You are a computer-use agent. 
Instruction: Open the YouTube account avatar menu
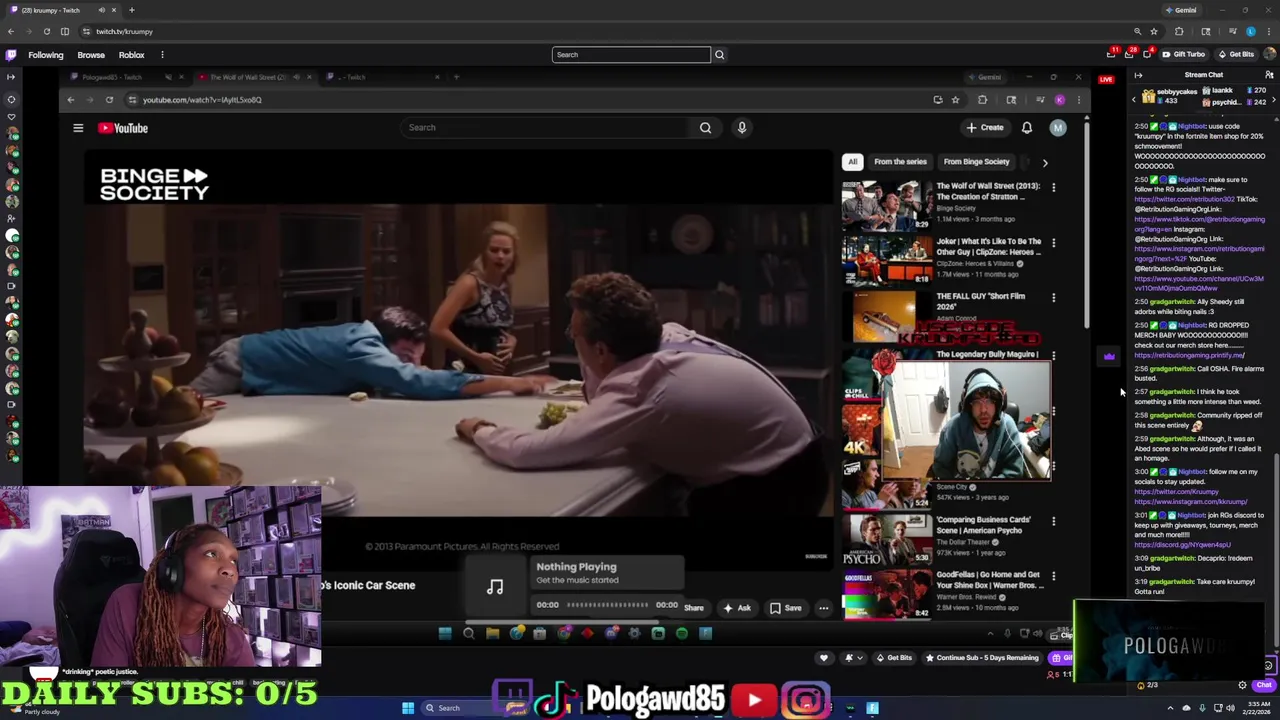coord(1058,127)
